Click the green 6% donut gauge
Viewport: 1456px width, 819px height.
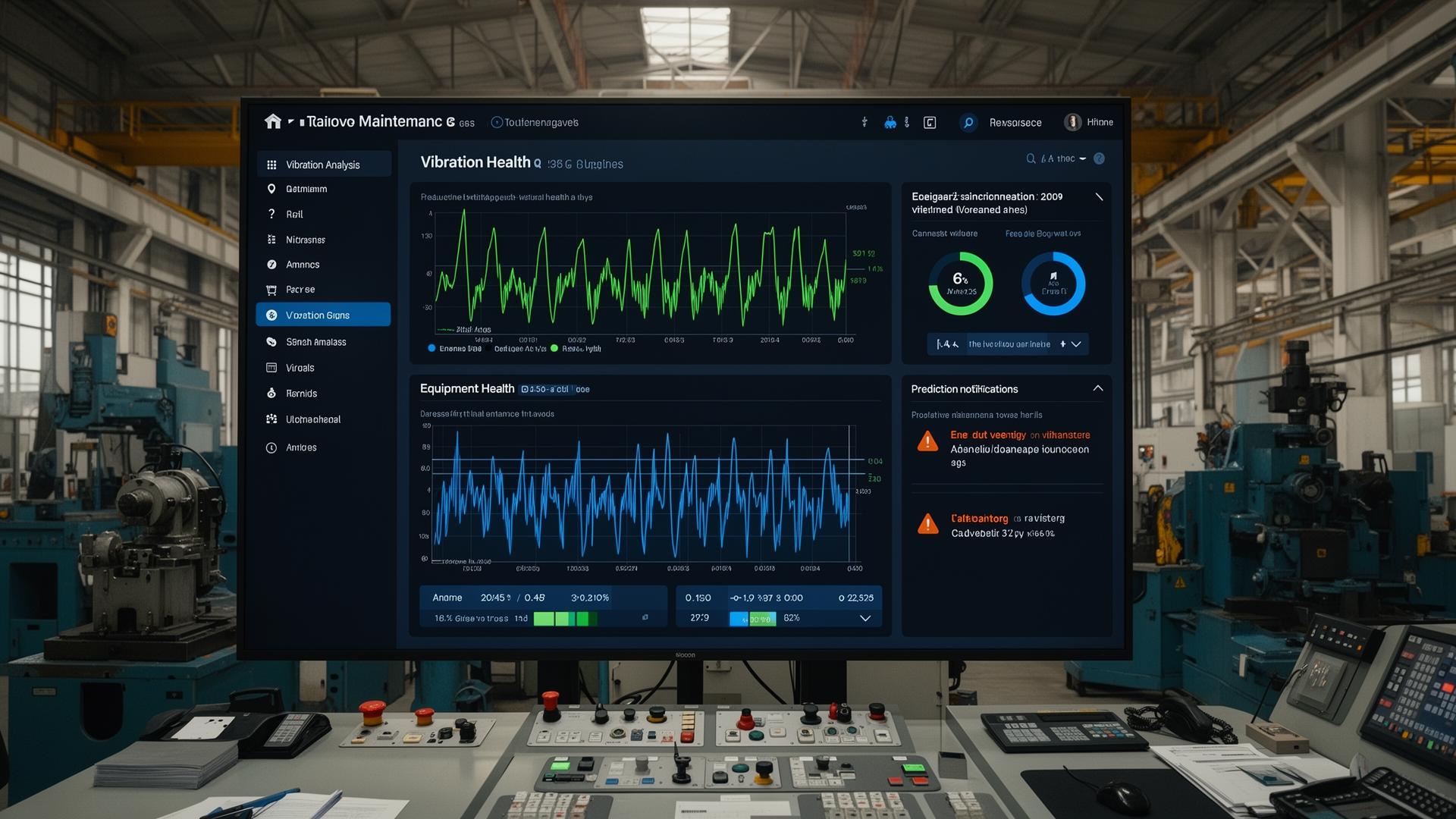coord(961,284)
